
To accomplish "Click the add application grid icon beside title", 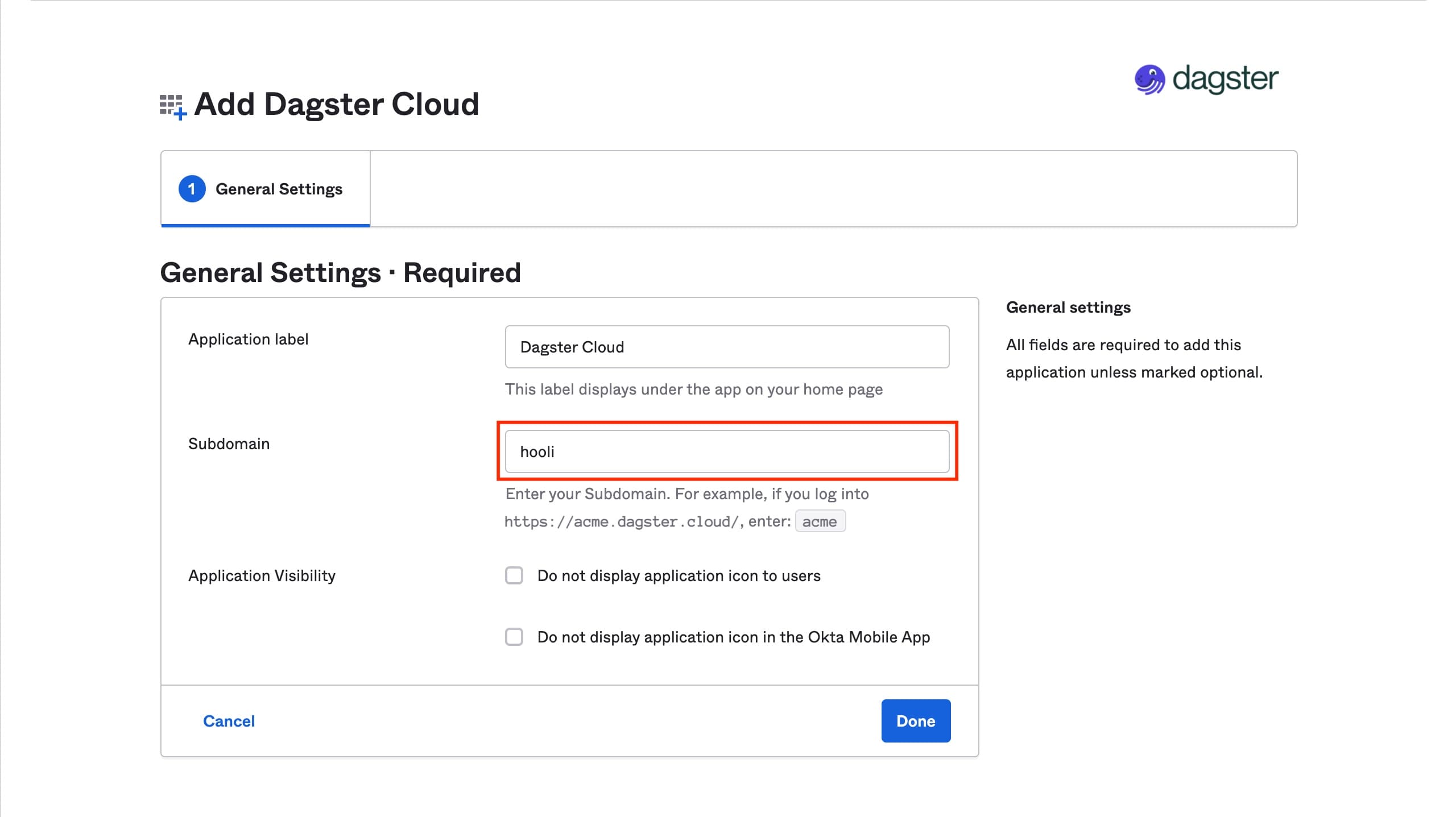I will [171, 106].
